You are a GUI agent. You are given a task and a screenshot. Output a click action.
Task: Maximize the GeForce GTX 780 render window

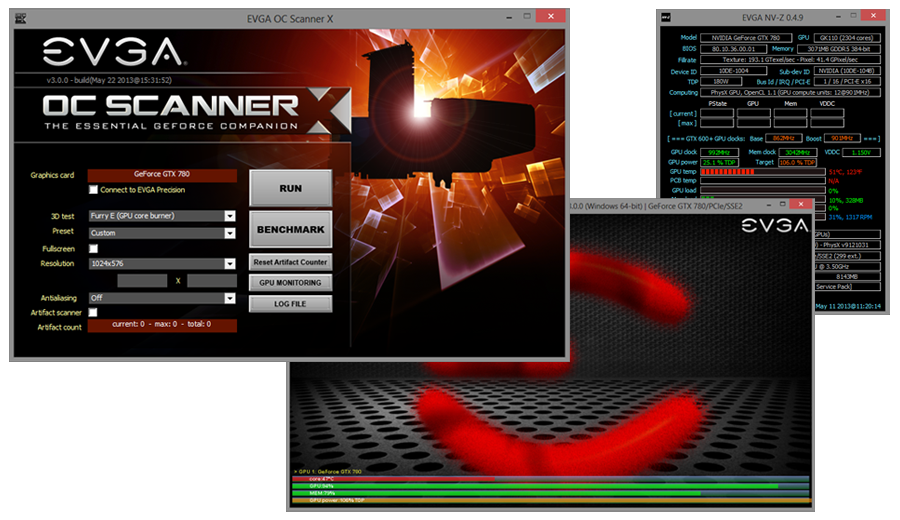click(782, 204)
